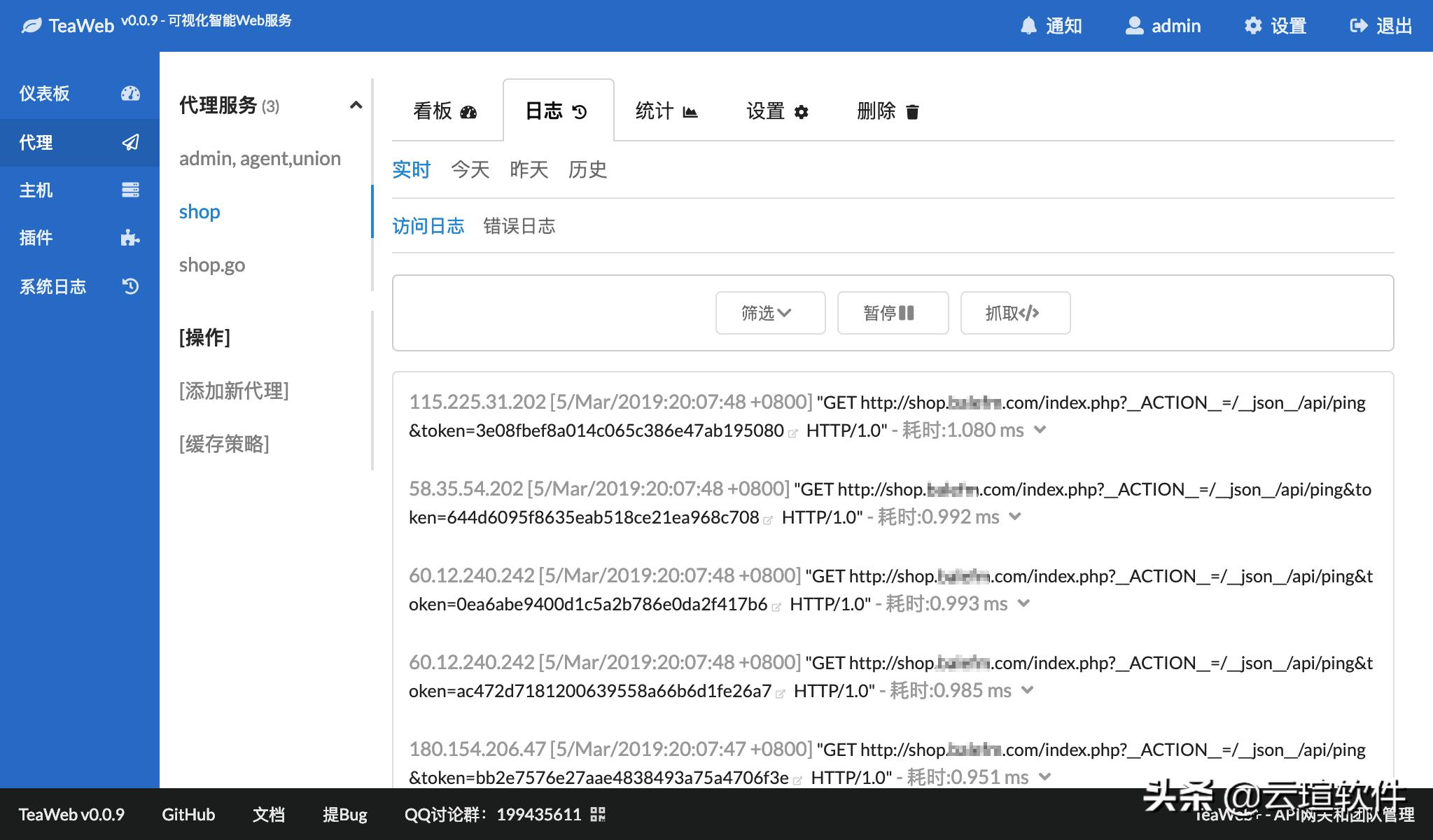
Task: Open the 筛选 filter dropdown
Action: click(769, 313)
